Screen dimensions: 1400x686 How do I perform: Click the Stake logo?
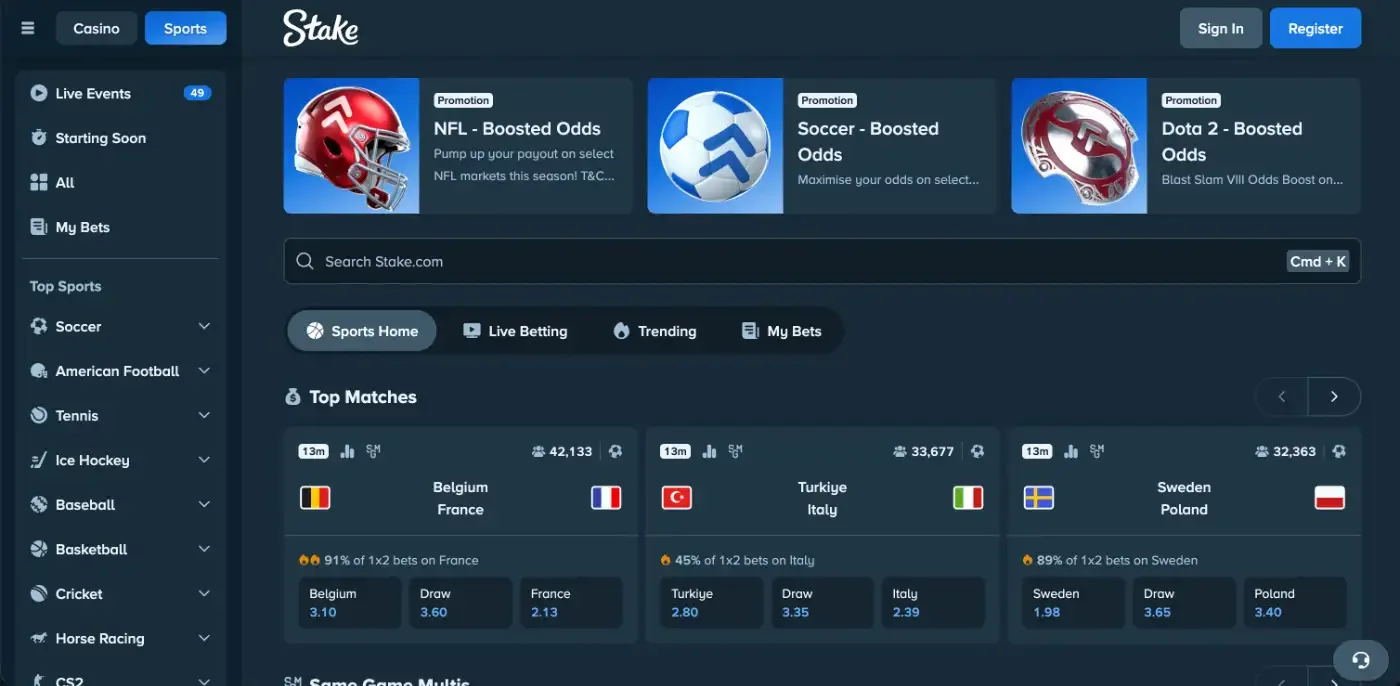click(x=321, y=28)
